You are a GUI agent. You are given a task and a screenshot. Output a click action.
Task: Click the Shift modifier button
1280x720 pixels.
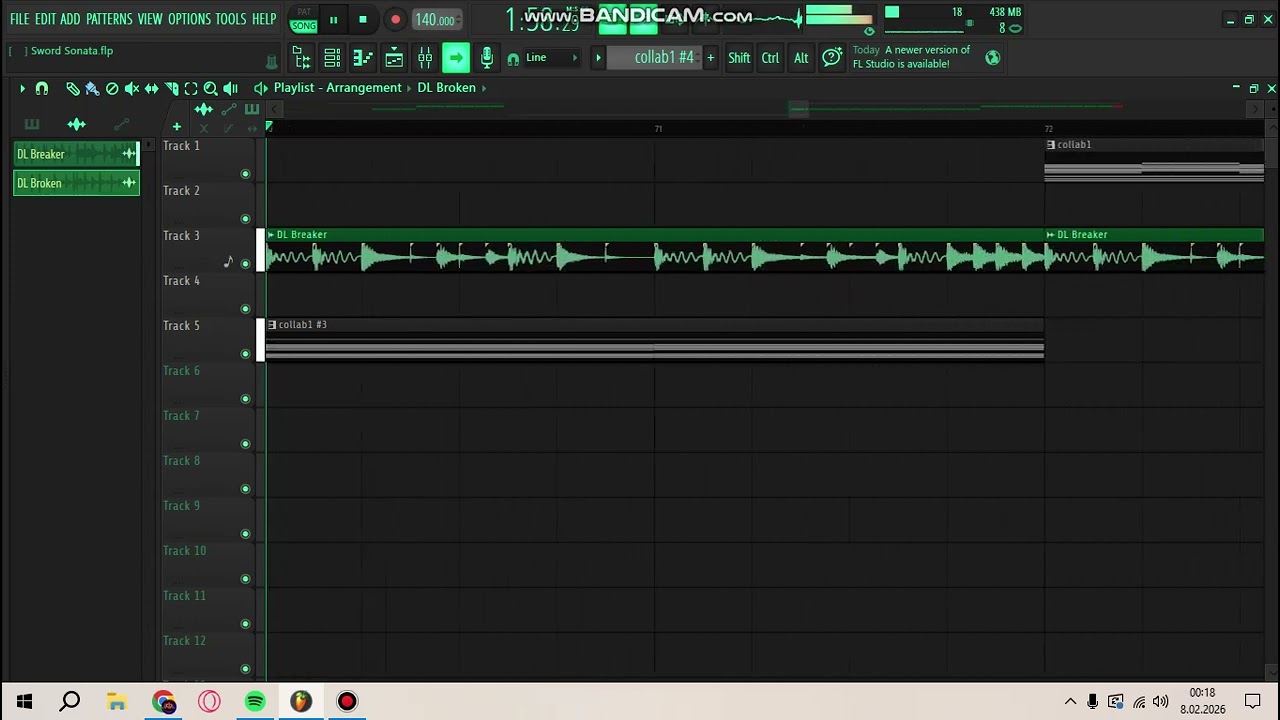pyautogui.click(x=739, y=58)
